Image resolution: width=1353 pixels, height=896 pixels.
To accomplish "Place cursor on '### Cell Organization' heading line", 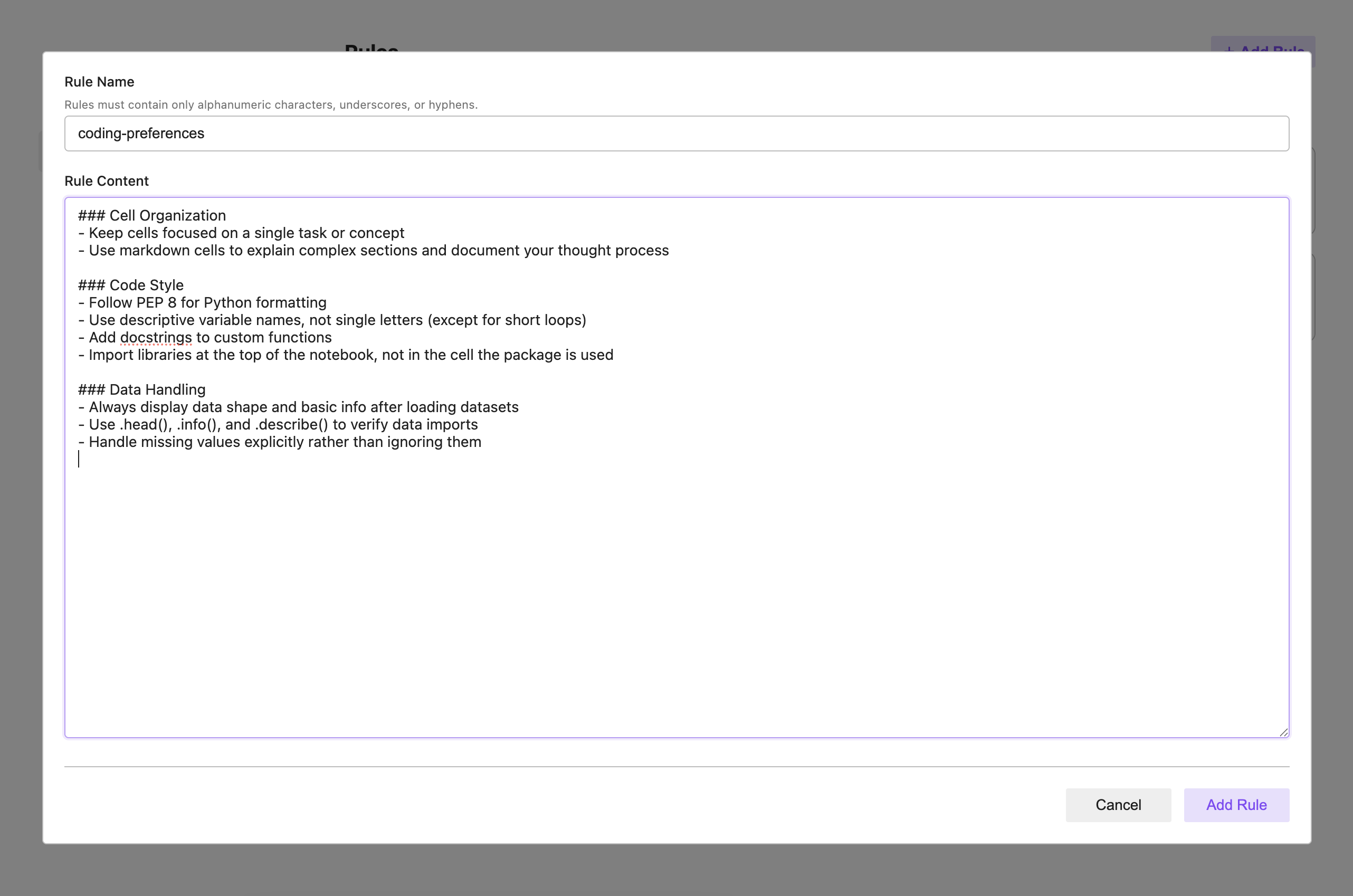I will [x=152, y=215].
